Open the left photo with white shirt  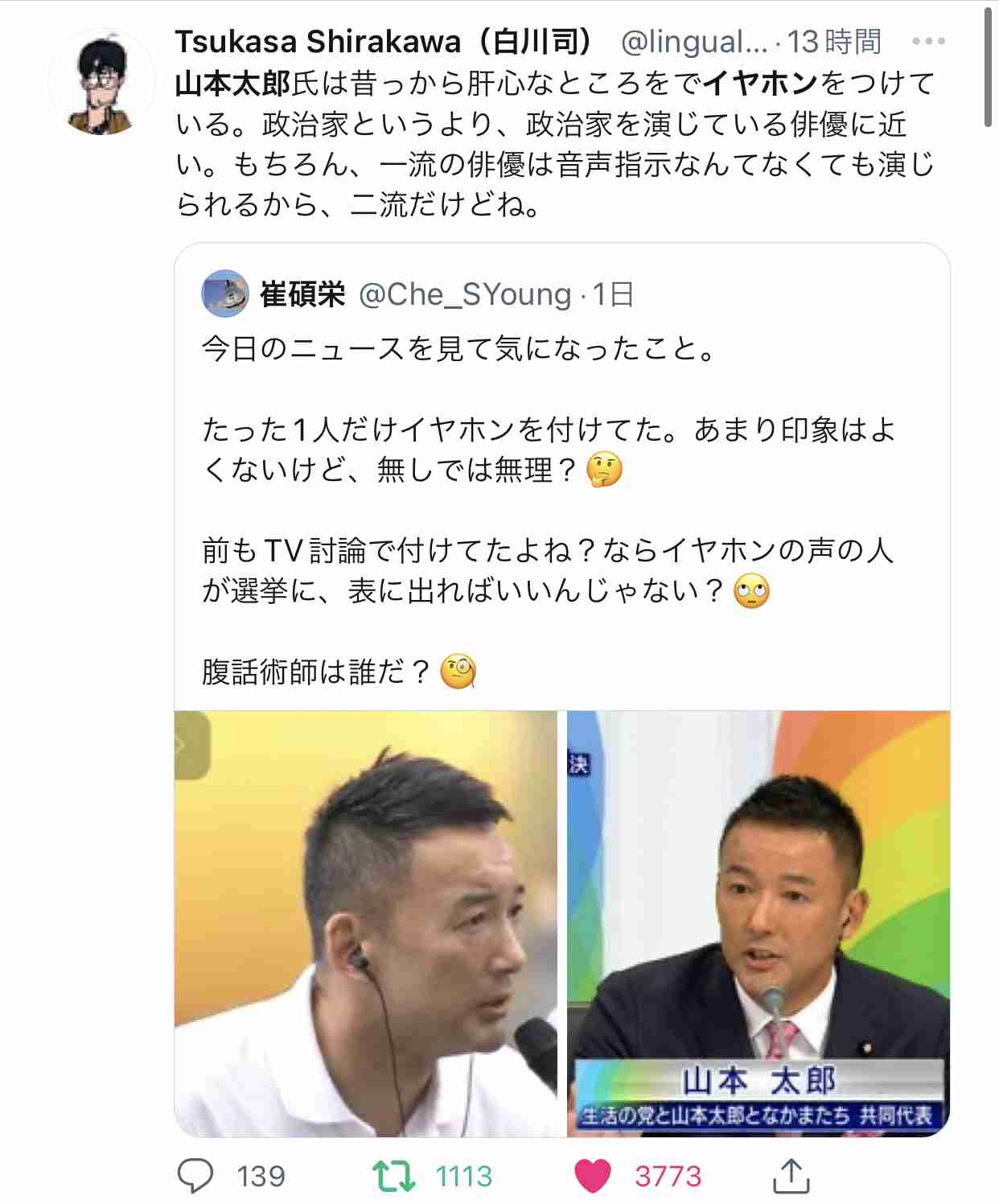coord(366,923)
